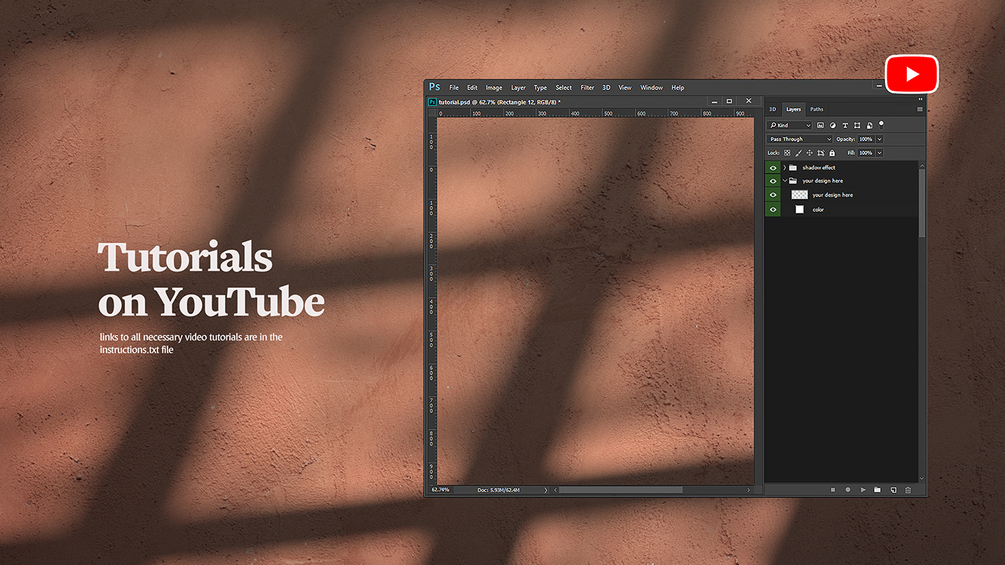Hide the shadow effect group
Viewport: 1005px width, 565px height.
(x=773, y=168)
